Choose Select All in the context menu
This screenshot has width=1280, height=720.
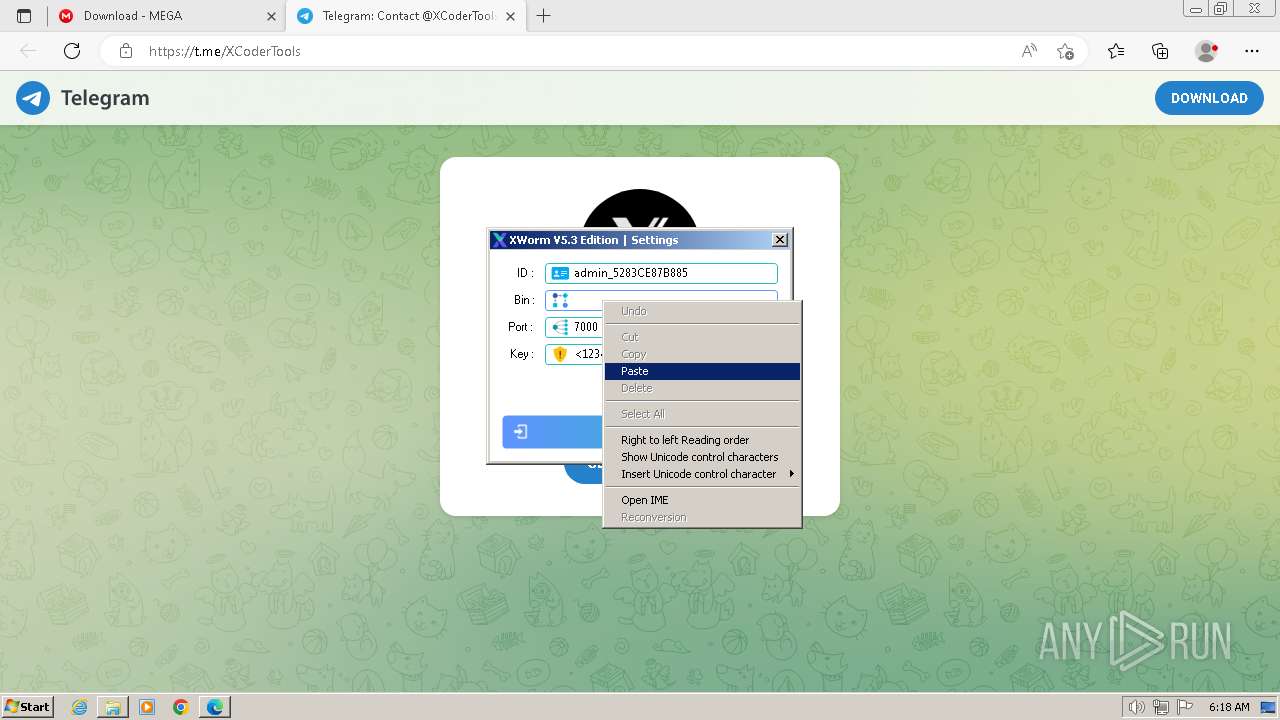coord(702,414)
